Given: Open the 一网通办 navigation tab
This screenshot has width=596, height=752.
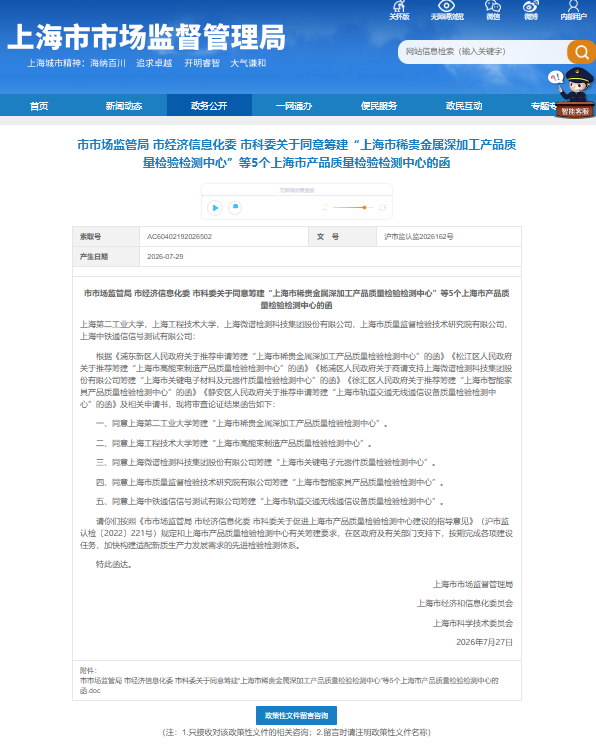Looking at the screenshot, I should pyautogui.click(x=294, y=106).
